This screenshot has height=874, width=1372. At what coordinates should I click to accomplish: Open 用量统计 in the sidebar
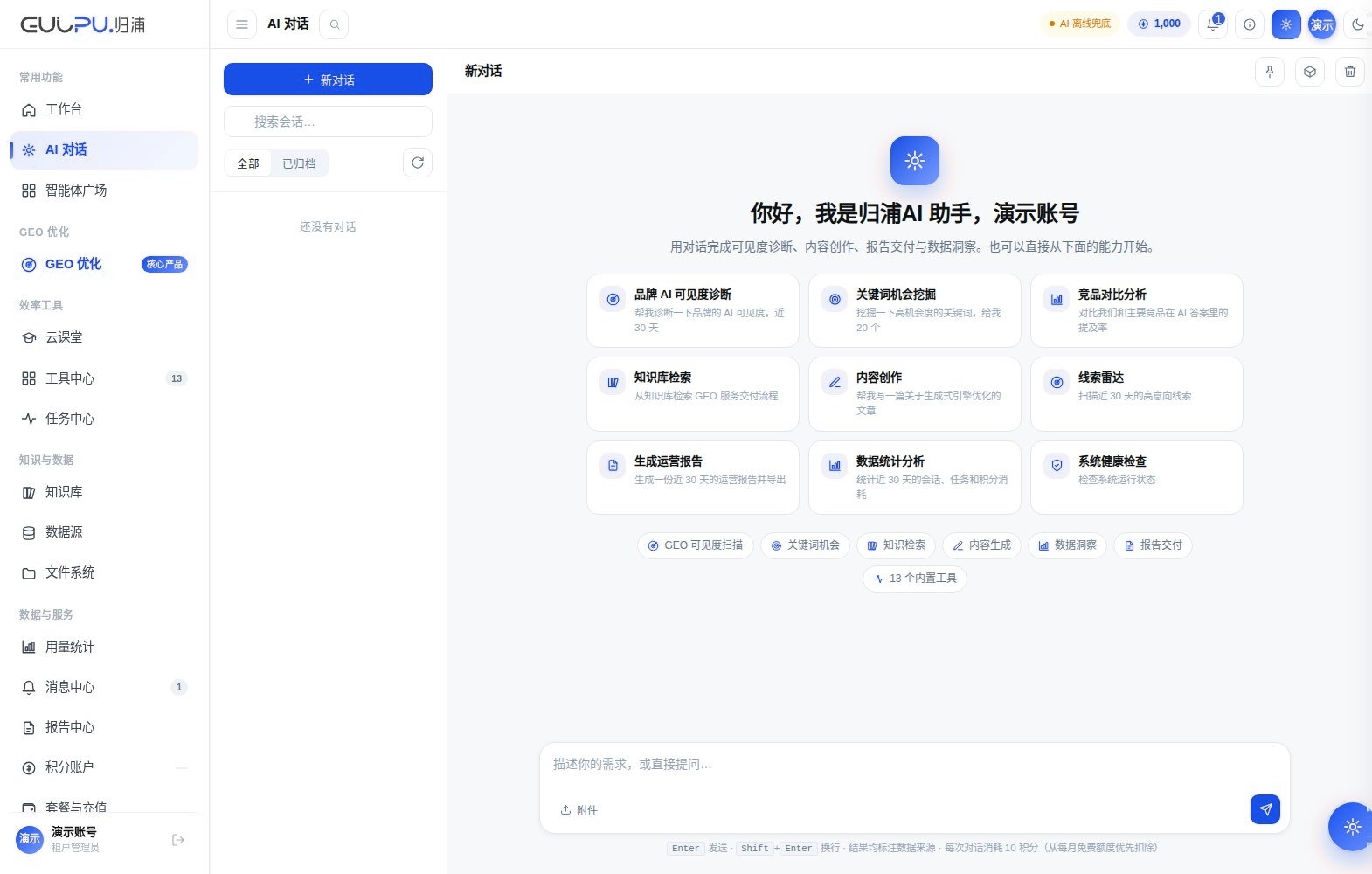point(104,647)
